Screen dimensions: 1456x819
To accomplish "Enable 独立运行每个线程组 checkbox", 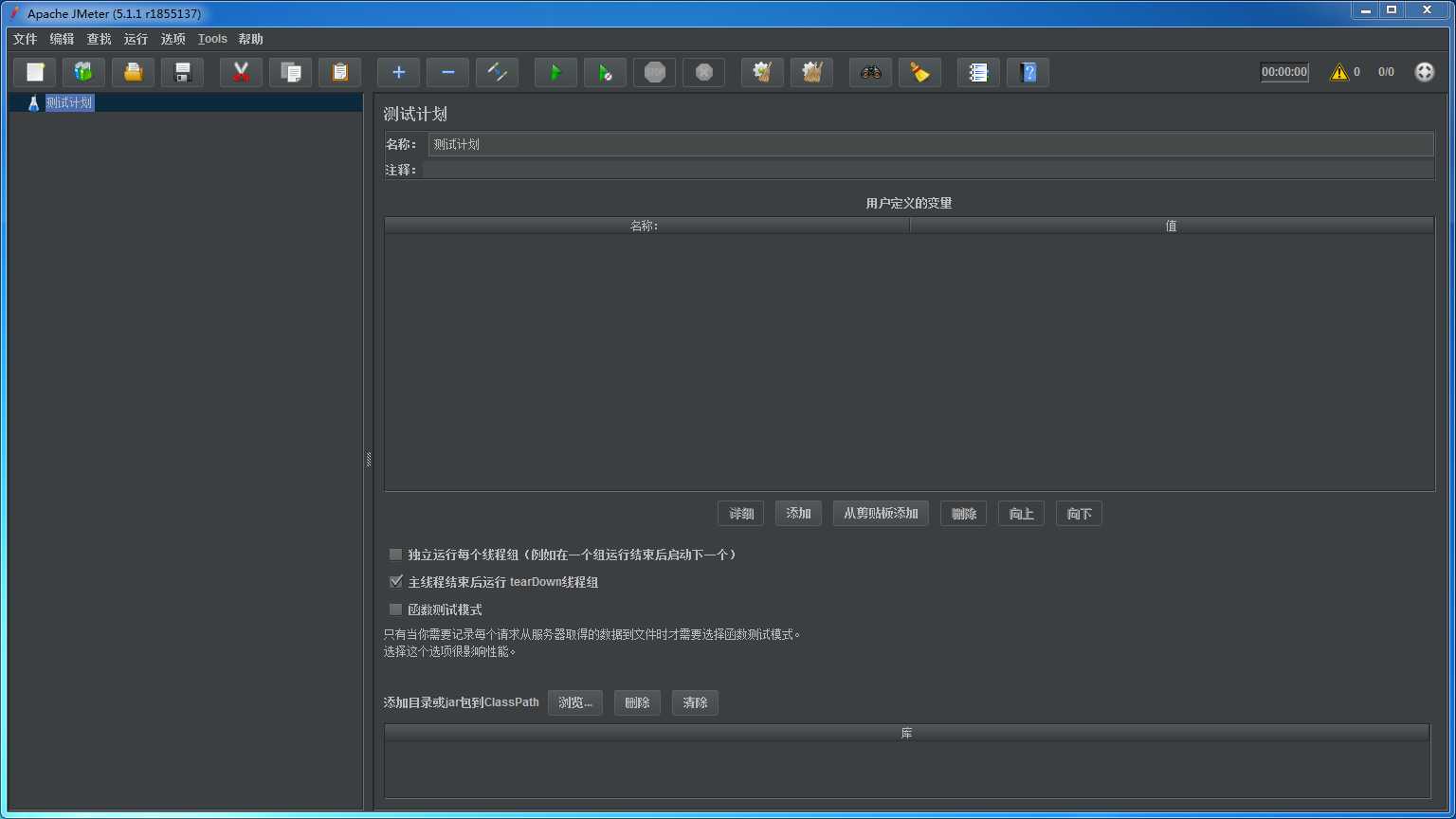I will 396,555.
